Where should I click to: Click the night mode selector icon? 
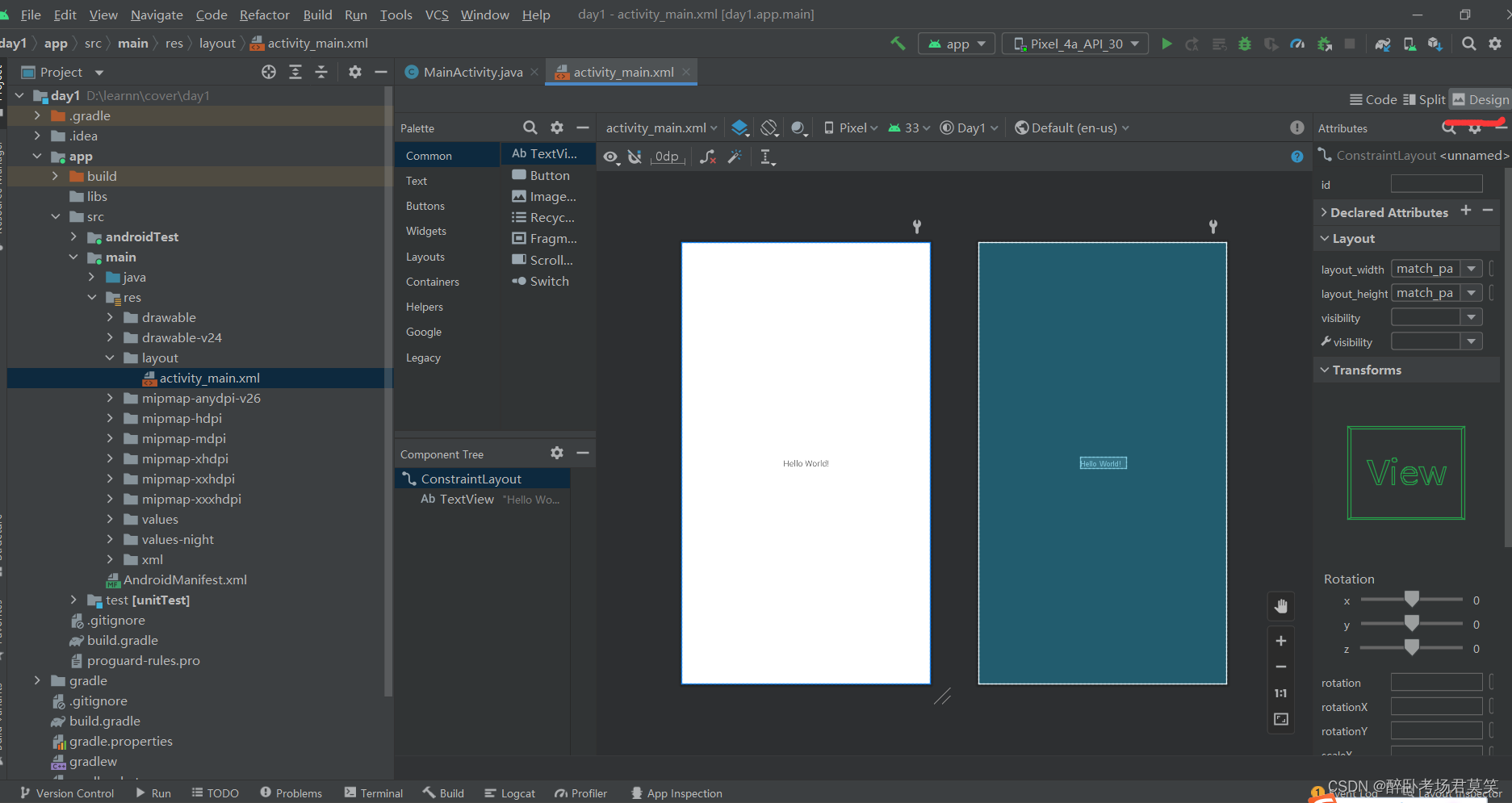tap(798, 128)
